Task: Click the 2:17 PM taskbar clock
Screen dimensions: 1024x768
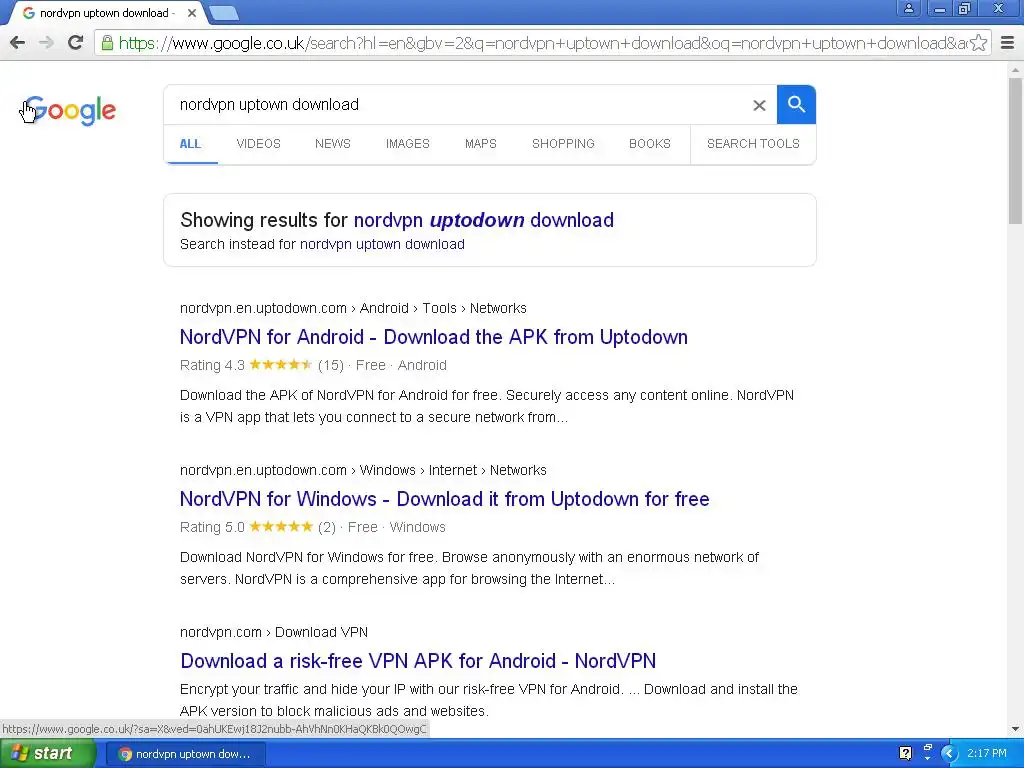Action: (987, 753)
